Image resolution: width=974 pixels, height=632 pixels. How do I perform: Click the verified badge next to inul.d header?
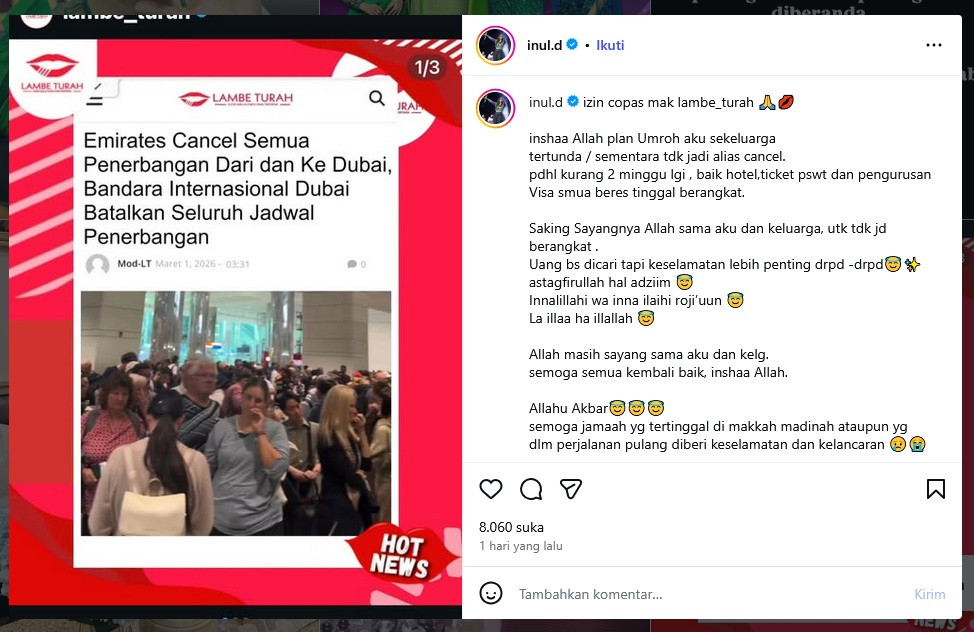point(573,45)
